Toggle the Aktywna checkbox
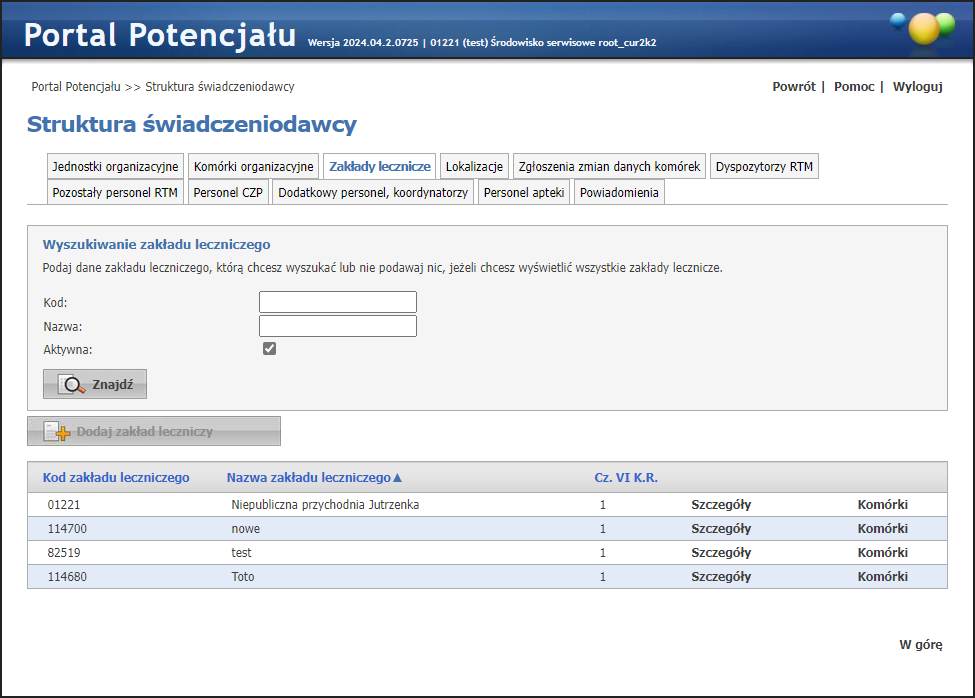Viewport: 975px width, 698px height. (x=269, y=349)
